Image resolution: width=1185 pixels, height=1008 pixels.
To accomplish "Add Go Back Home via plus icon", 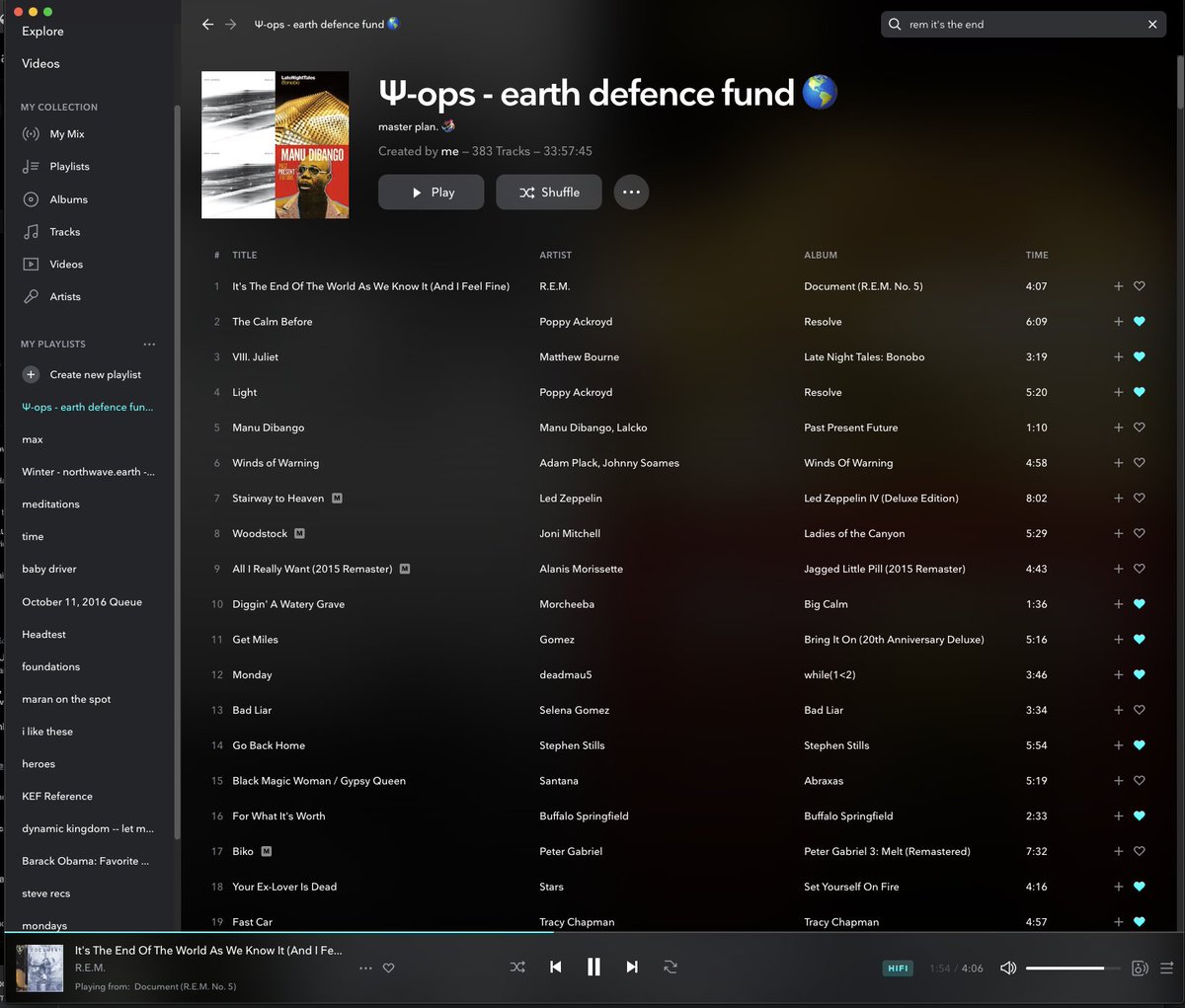I will [x=1118, y=745].
